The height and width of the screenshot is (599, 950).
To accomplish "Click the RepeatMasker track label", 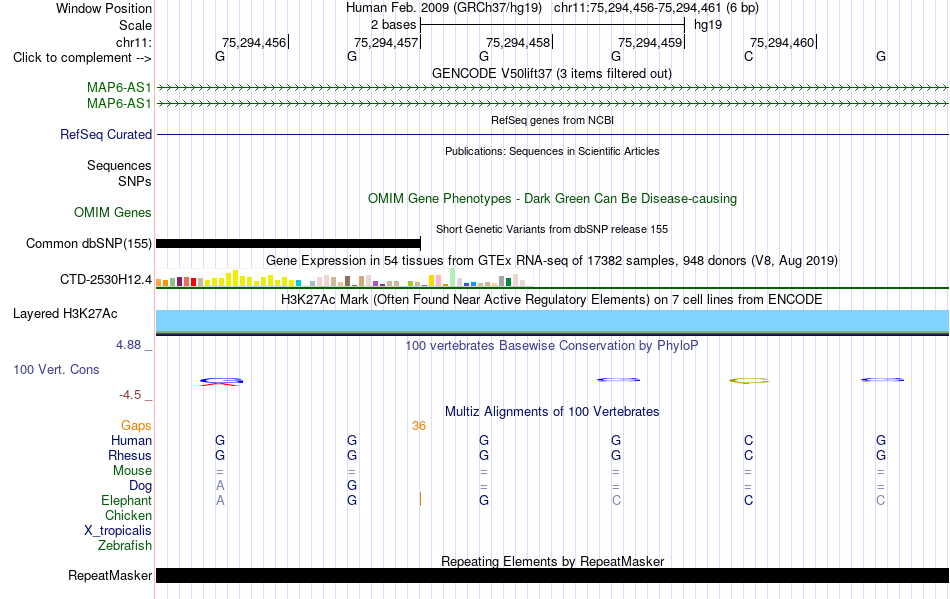I will pos(110,575).
